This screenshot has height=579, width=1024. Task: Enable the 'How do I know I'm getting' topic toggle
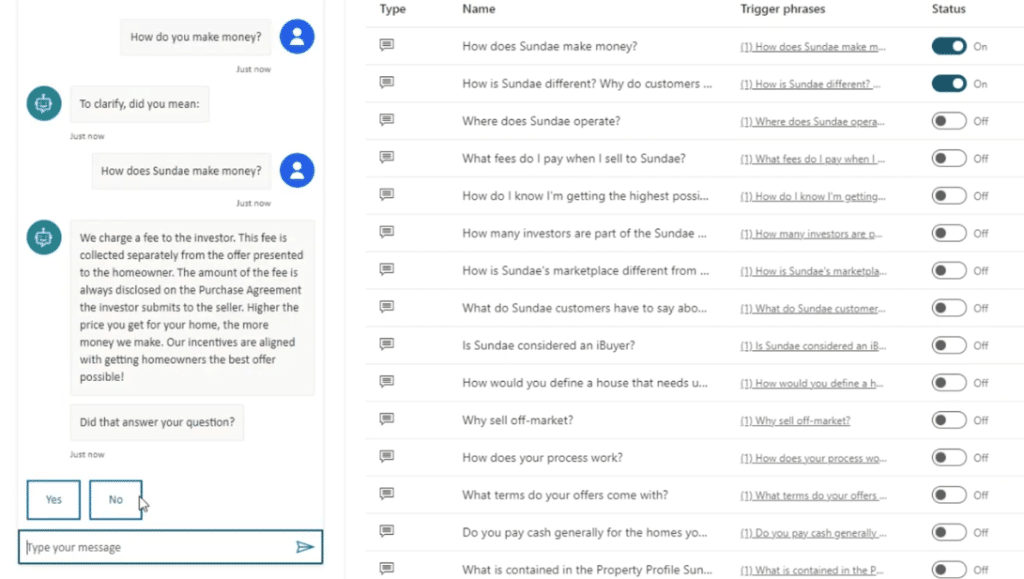[949, 196]
